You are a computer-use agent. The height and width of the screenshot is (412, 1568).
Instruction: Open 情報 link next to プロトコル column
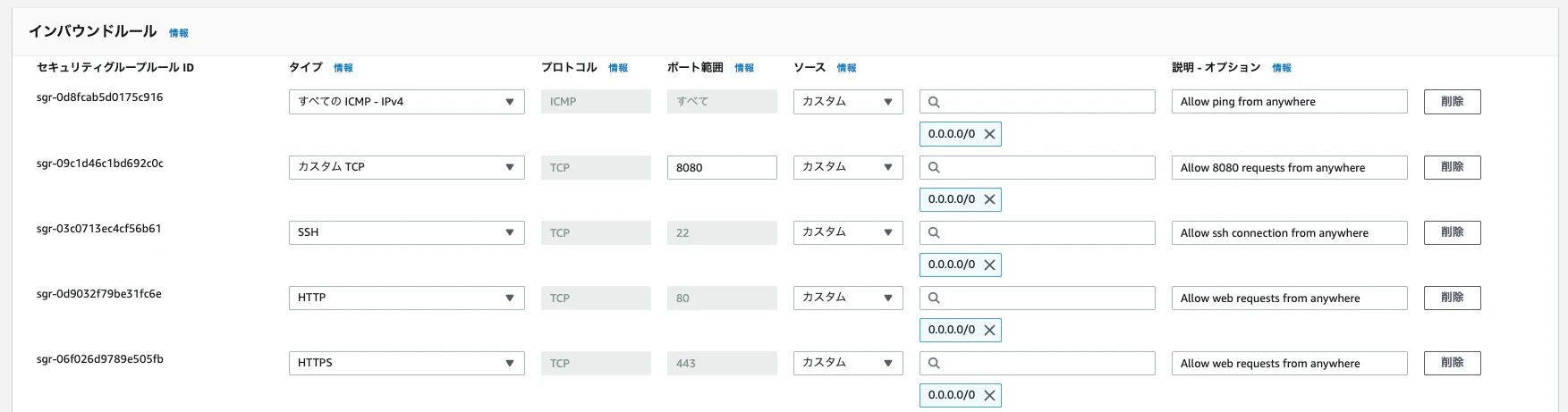pyautogui.click(x=618, y=68)
